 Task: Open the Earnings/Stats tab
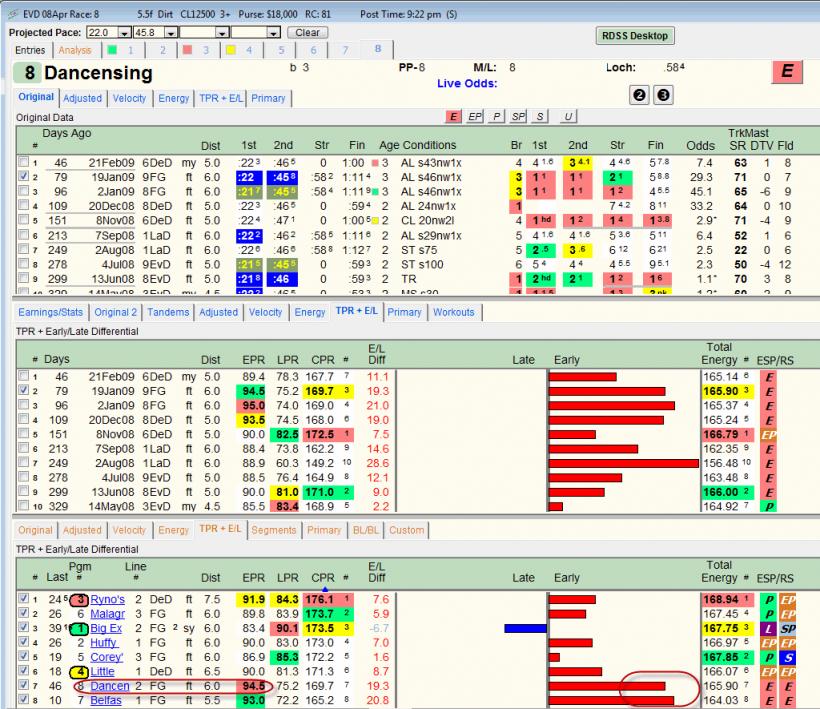51,312
